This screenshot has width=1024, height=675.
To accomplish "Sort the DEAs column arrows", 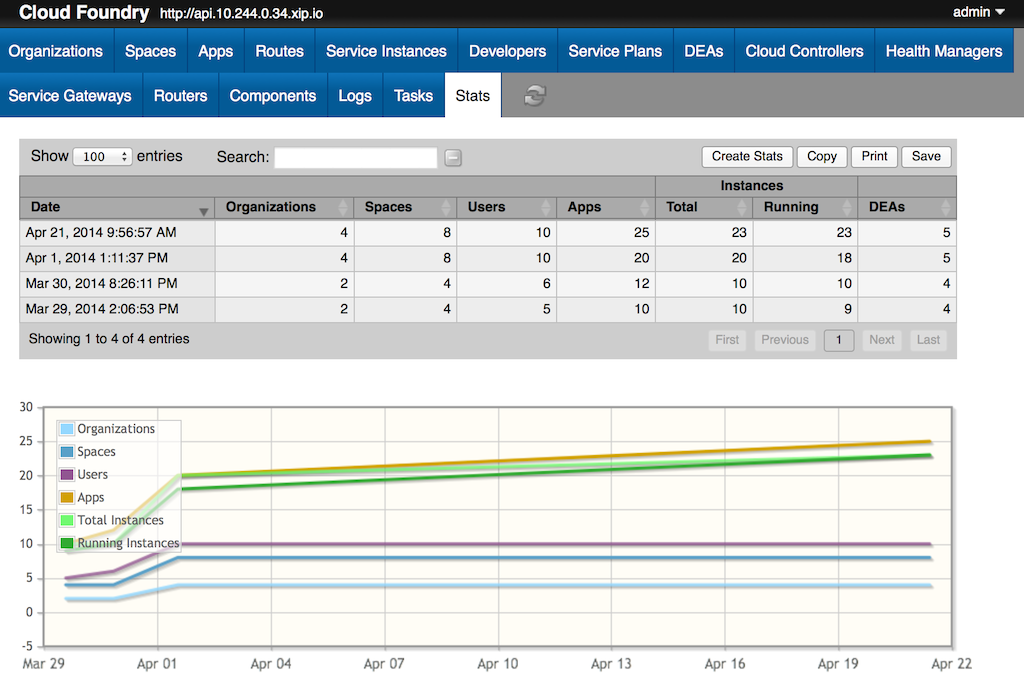I will (x=946, y=208).
